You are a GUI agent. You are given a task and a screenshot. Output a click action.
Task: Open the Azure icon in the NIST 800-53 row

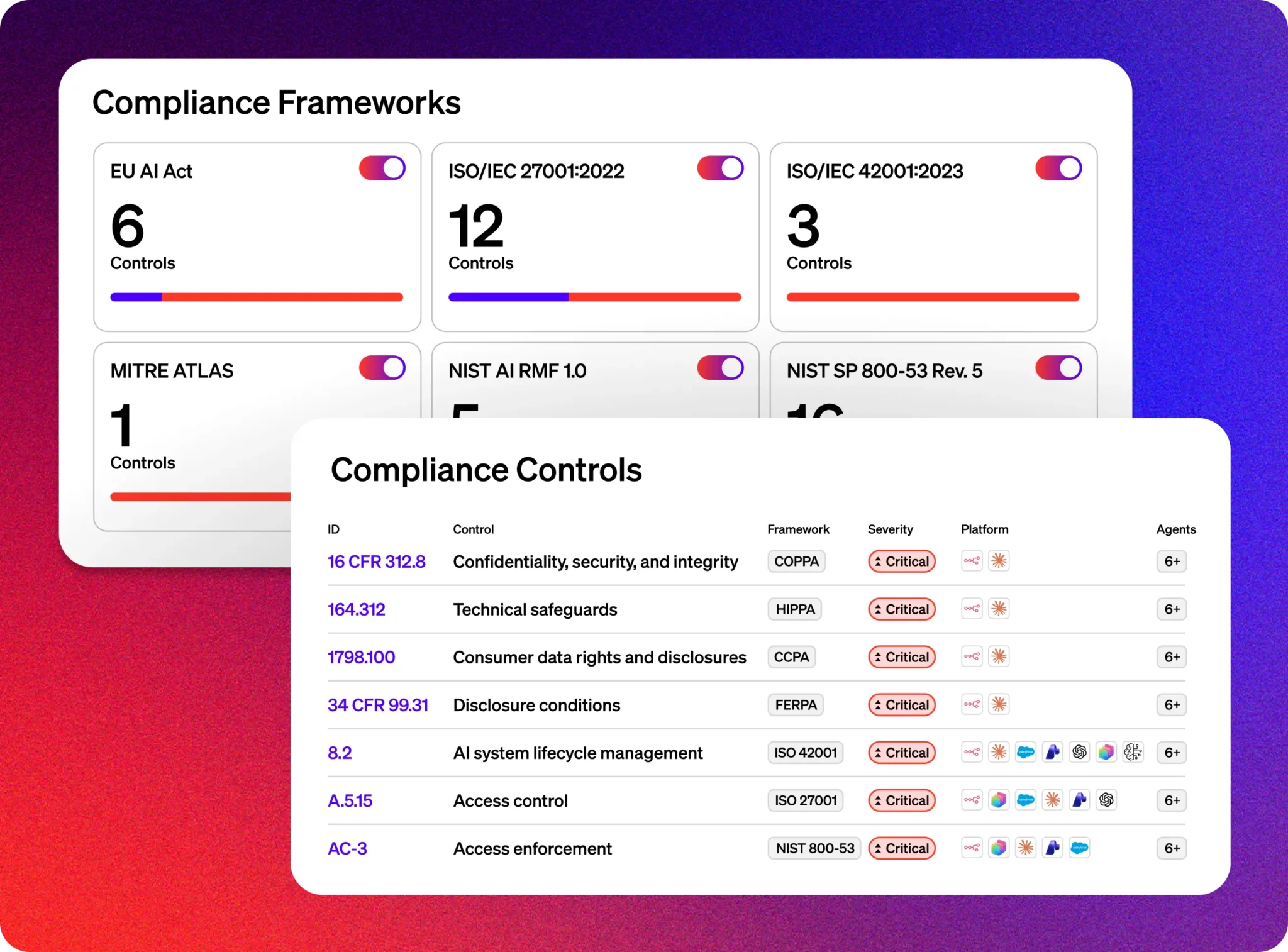tap(1053, 848)
